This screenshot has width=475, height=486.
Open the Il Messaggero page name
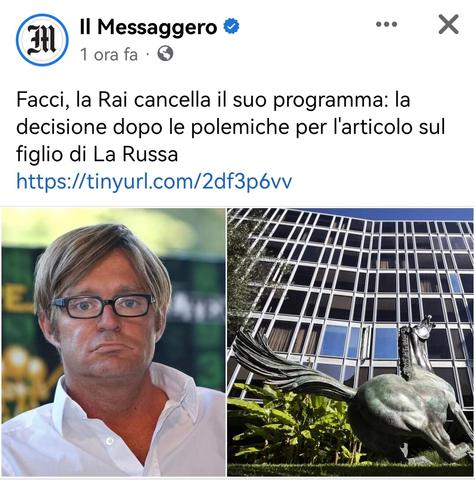(148, 27)
